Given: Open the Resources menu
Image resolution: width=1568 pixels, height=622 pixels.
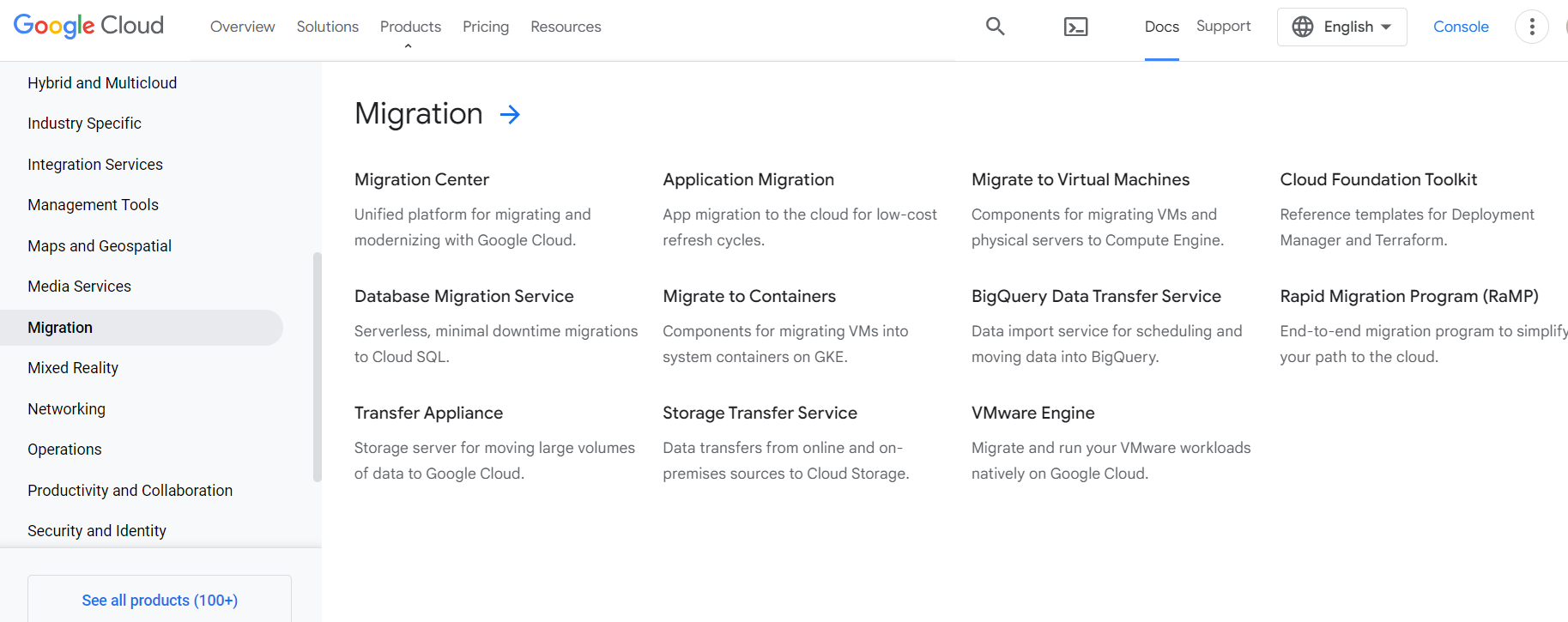Looking at the screenshot, I should (566, 27).
